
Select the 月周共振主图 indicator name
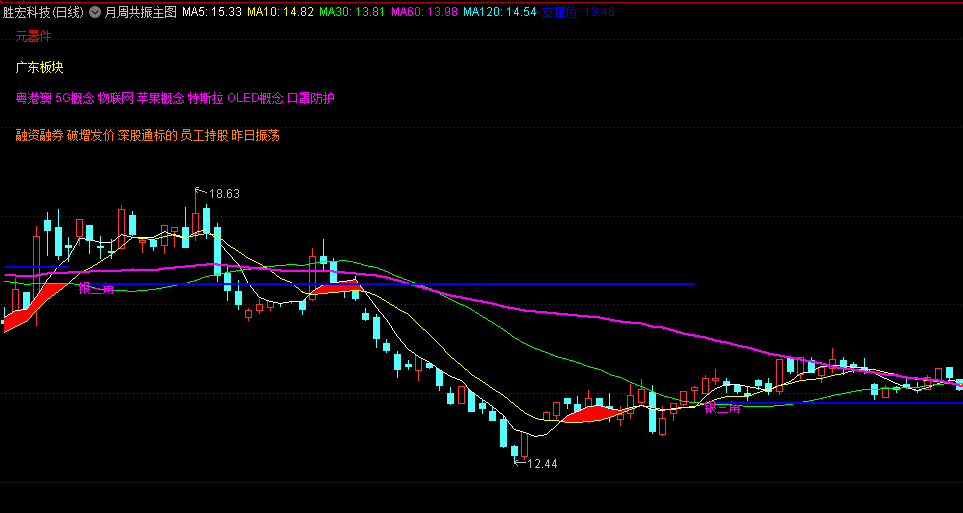click(141, 12)
